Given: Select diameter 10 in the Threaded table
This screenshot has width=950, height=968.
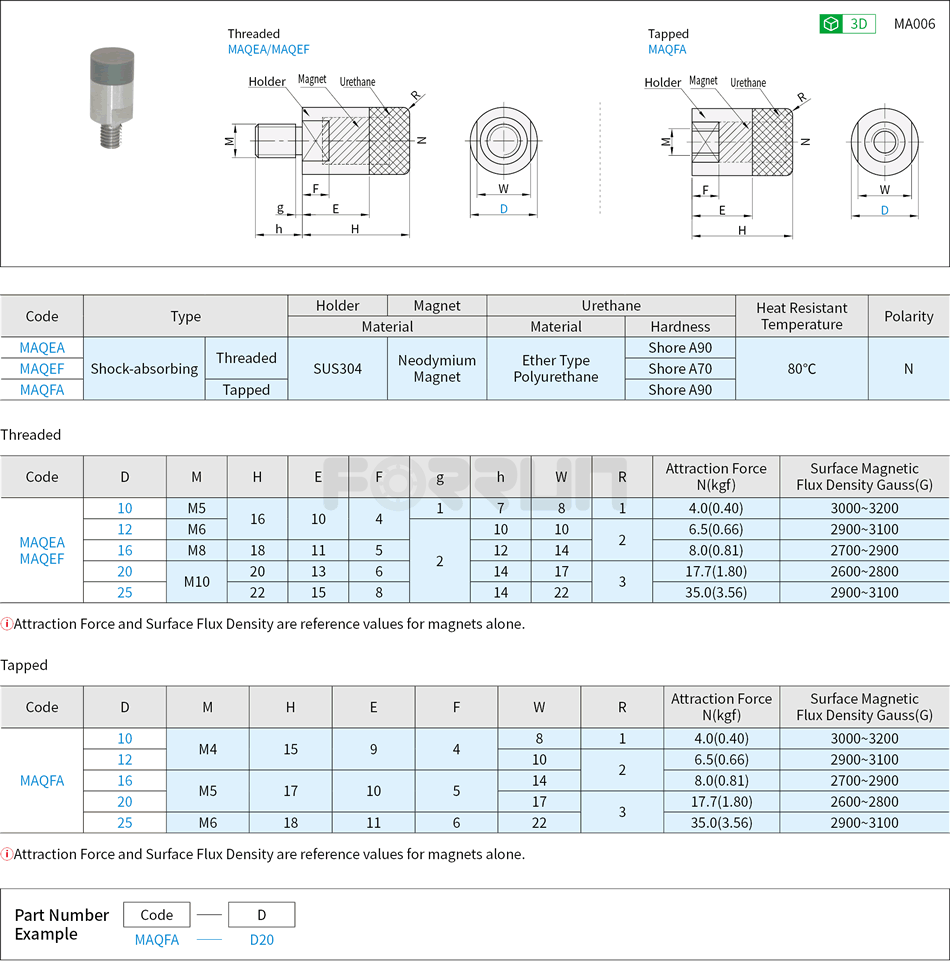Looking at the screenshot, I should point(125,508).
